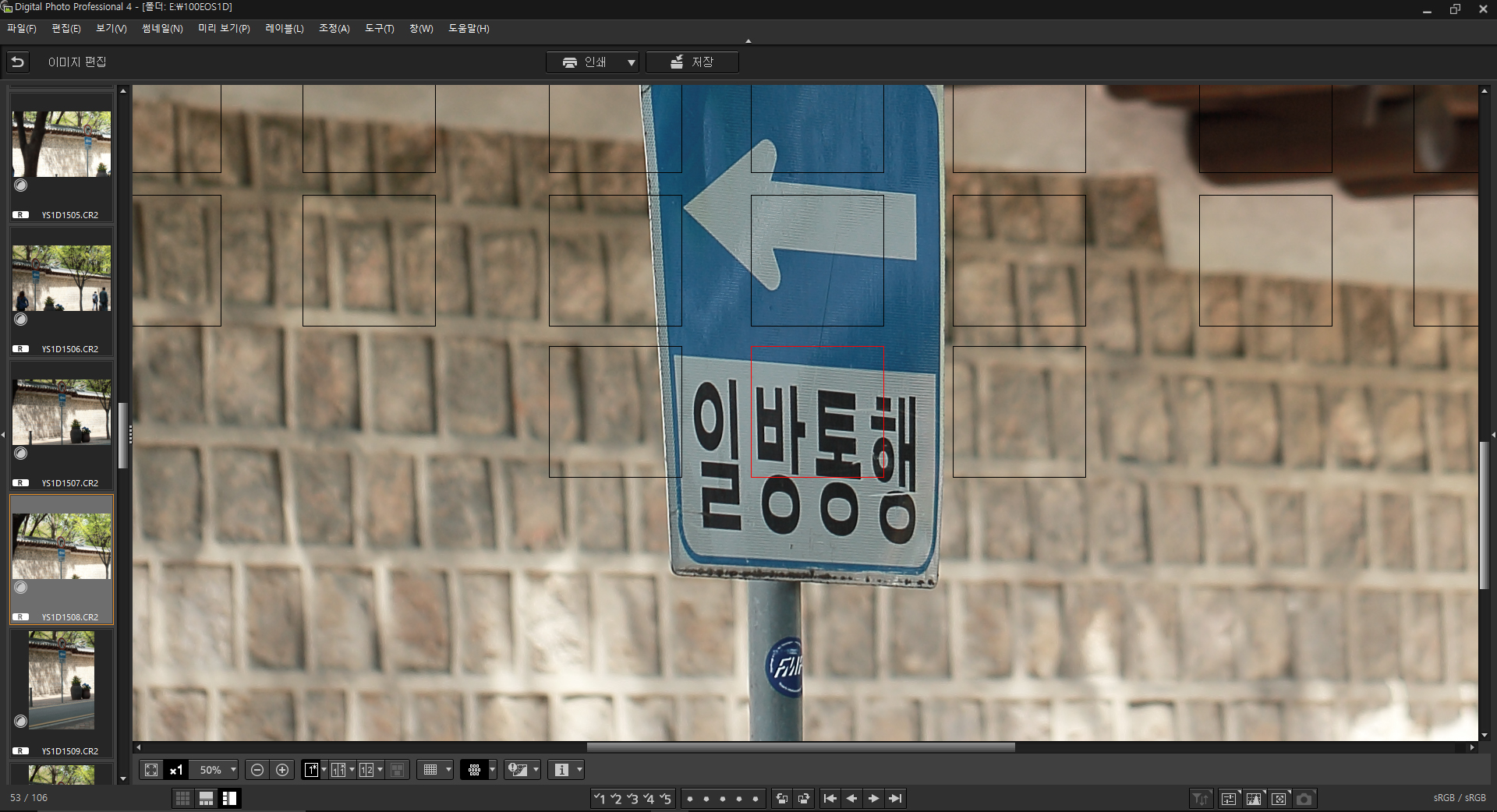This screenshot has height=812, width=1497.
Task: Click the return-to-main-window arrow icon
Action: (18, 62)
